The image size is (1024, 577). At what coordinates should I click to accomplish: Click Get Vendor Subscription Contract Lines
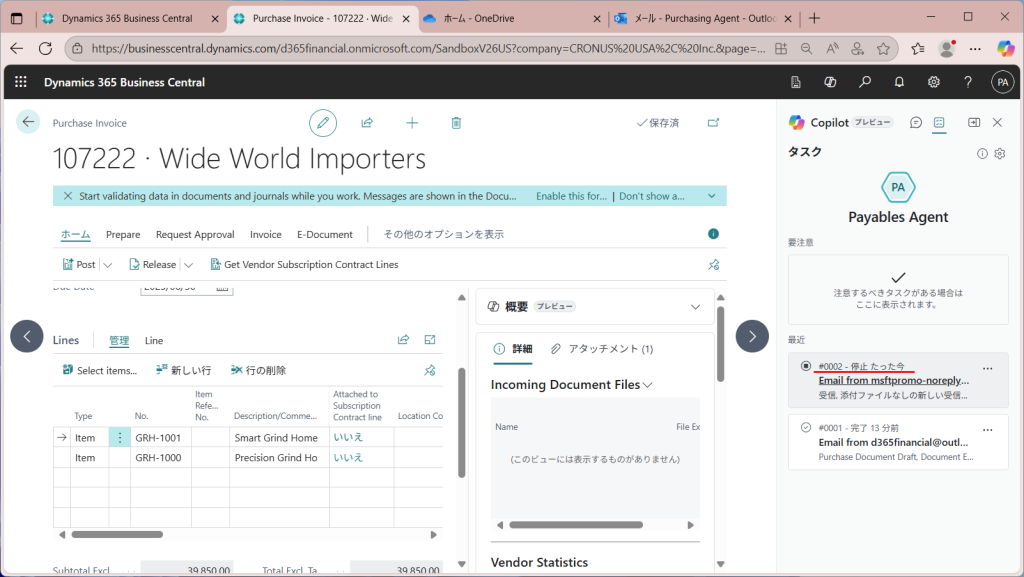point(304,264)
